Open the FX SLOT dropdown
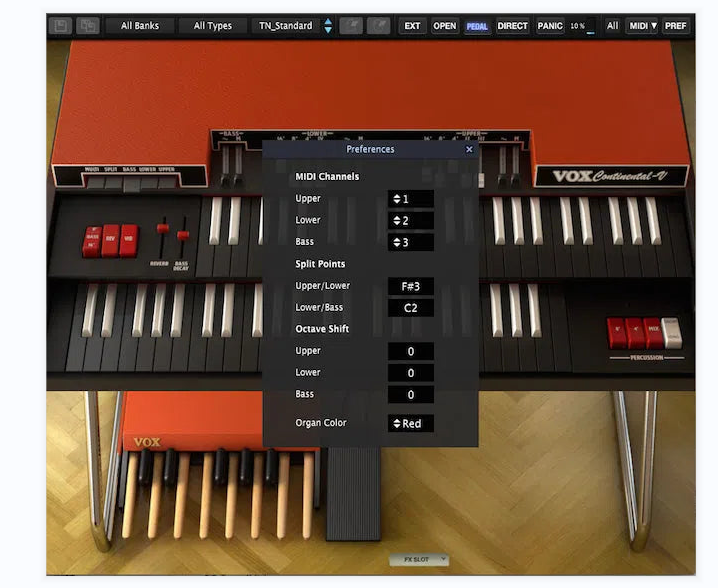Screen dimensions: 718x588 pos(419,560)
